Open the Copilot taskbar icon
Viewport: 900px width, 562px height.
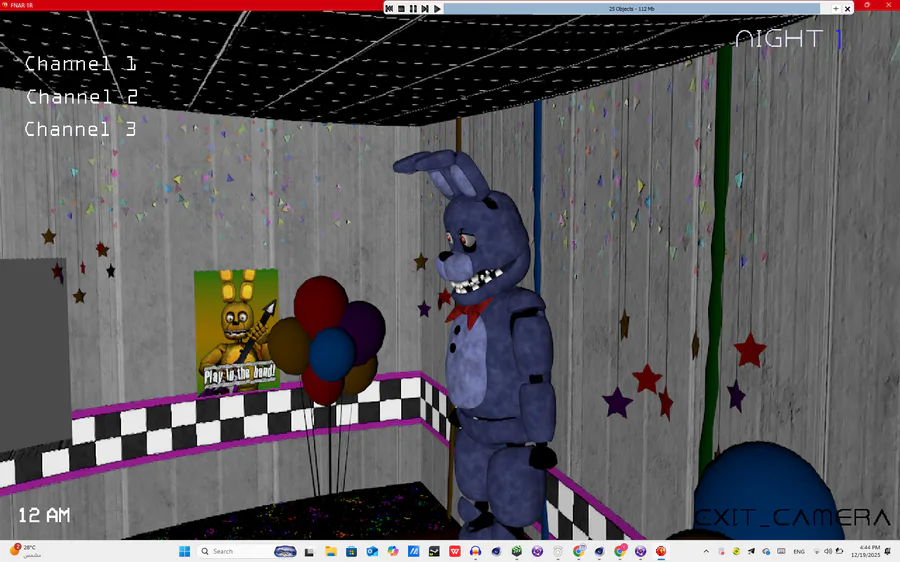click(393, 552)
